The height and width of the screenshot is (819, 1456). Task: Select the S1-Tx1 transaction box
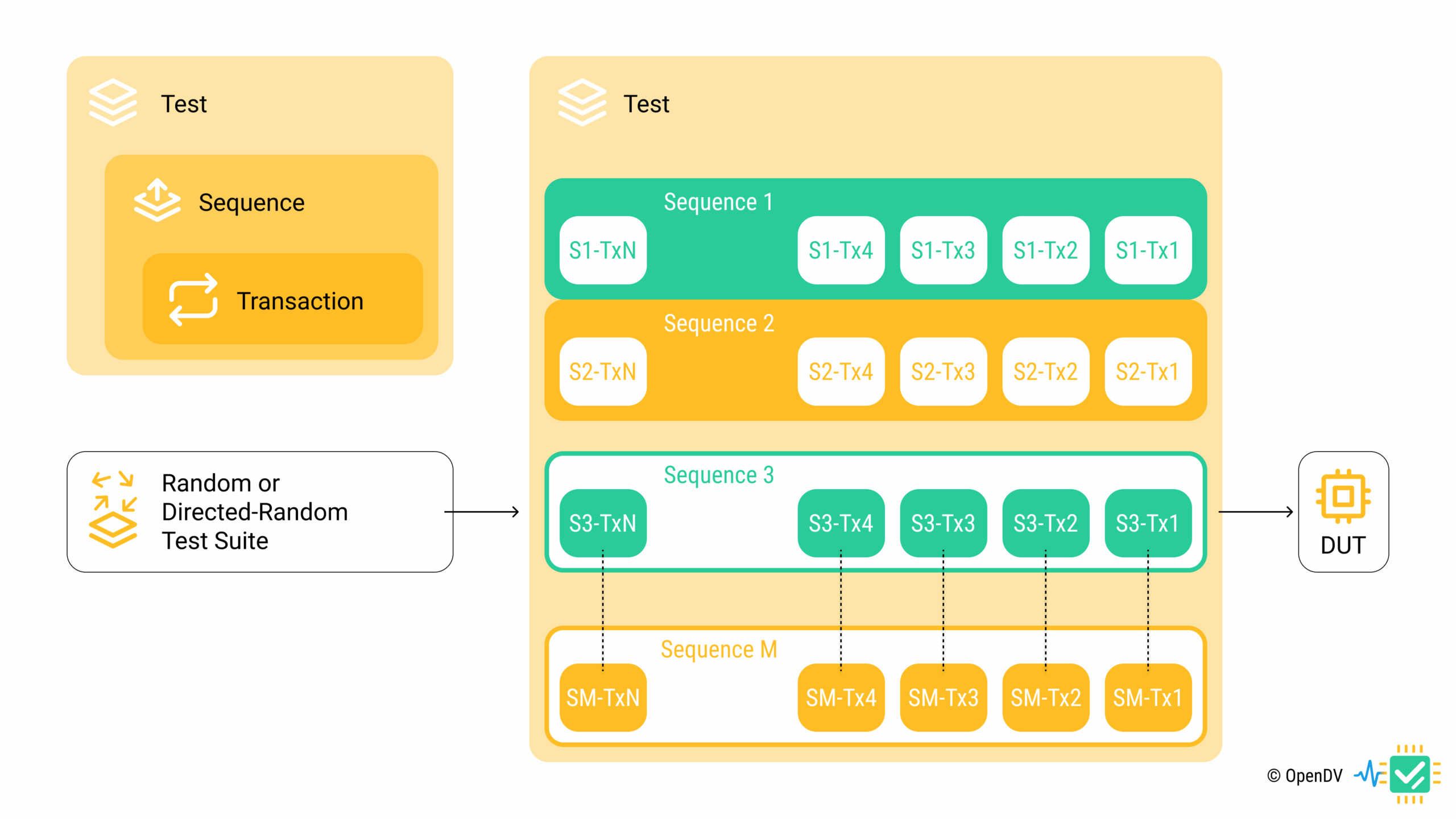[x=1147, y=250]
